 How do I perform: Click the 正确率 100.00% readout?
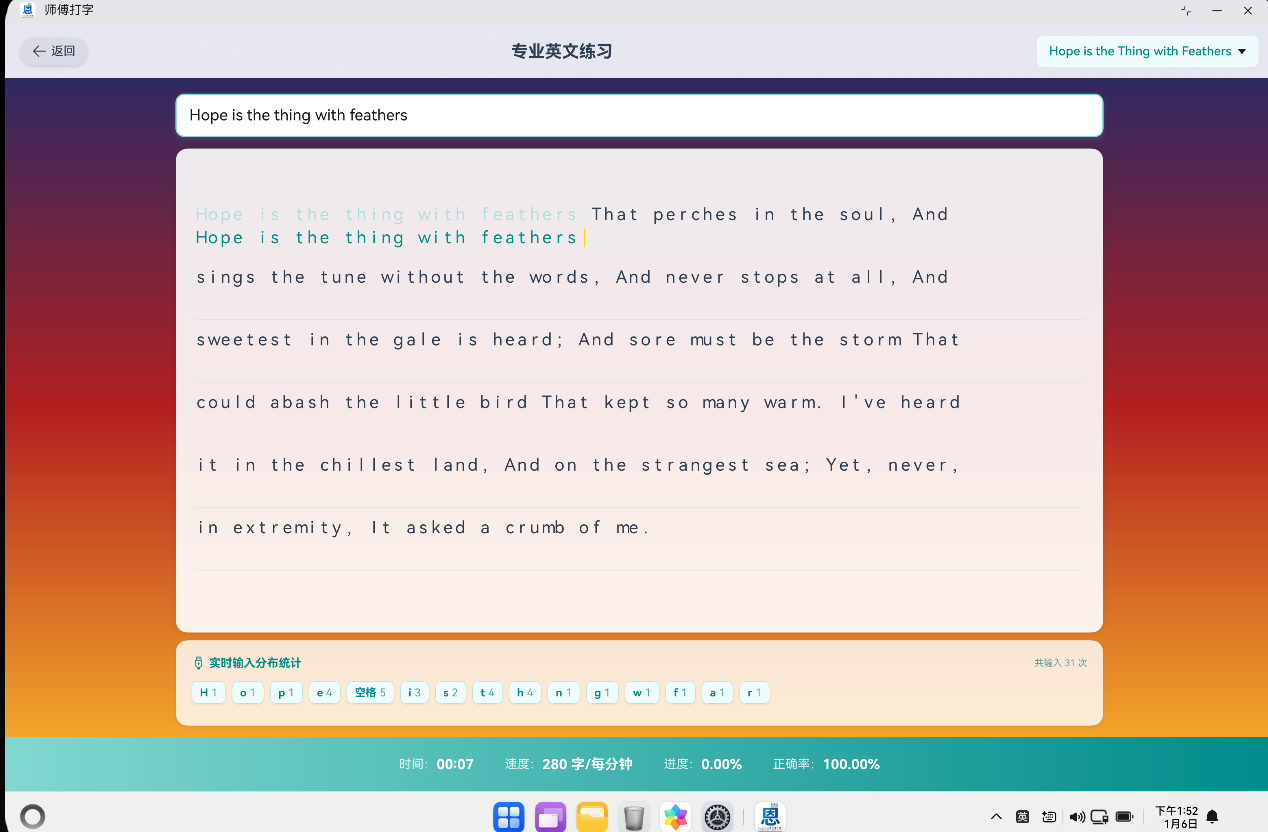click(x=826, y=764)
